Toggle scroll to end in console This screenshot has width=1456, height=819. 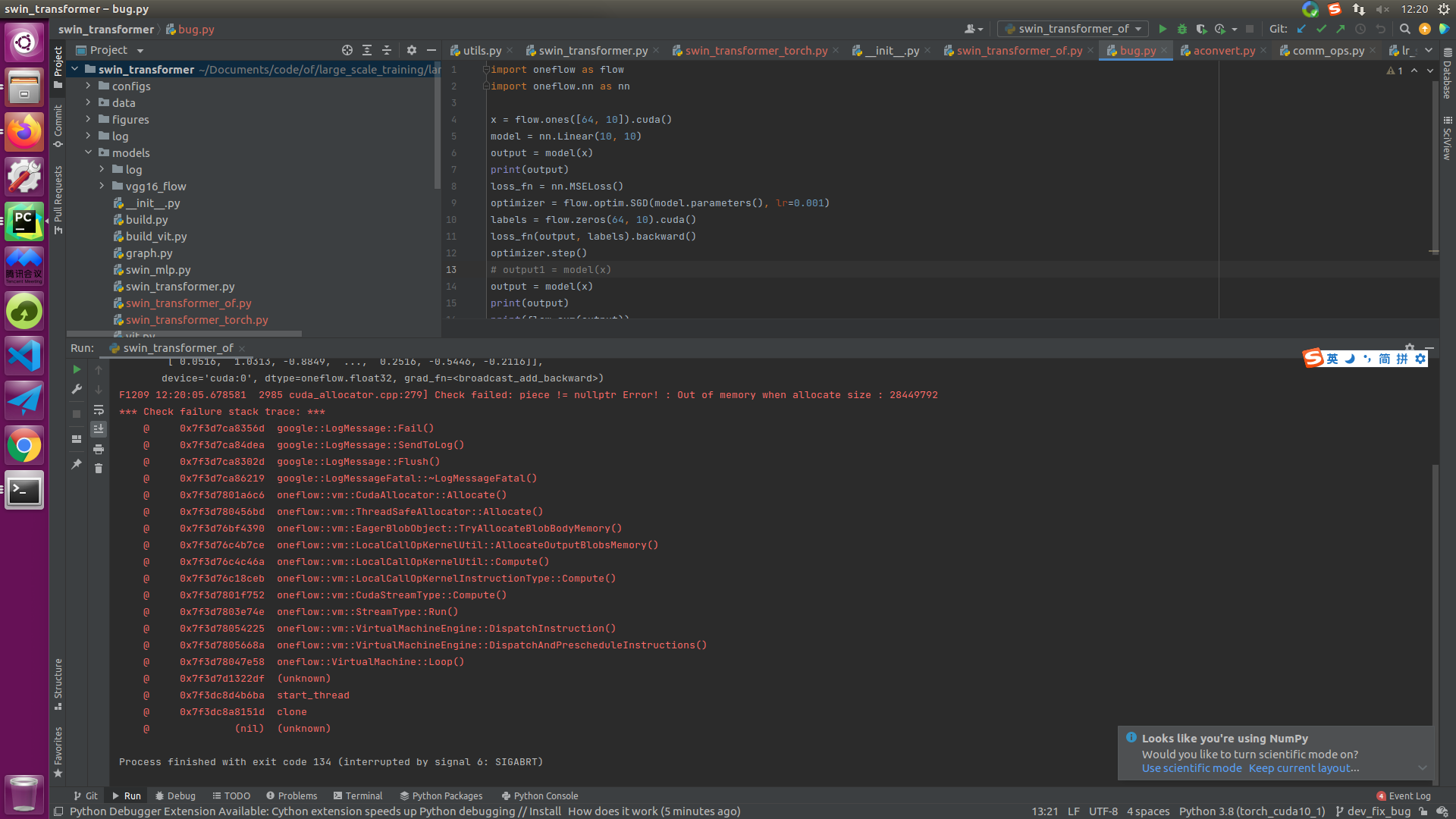tap(98, 428)
